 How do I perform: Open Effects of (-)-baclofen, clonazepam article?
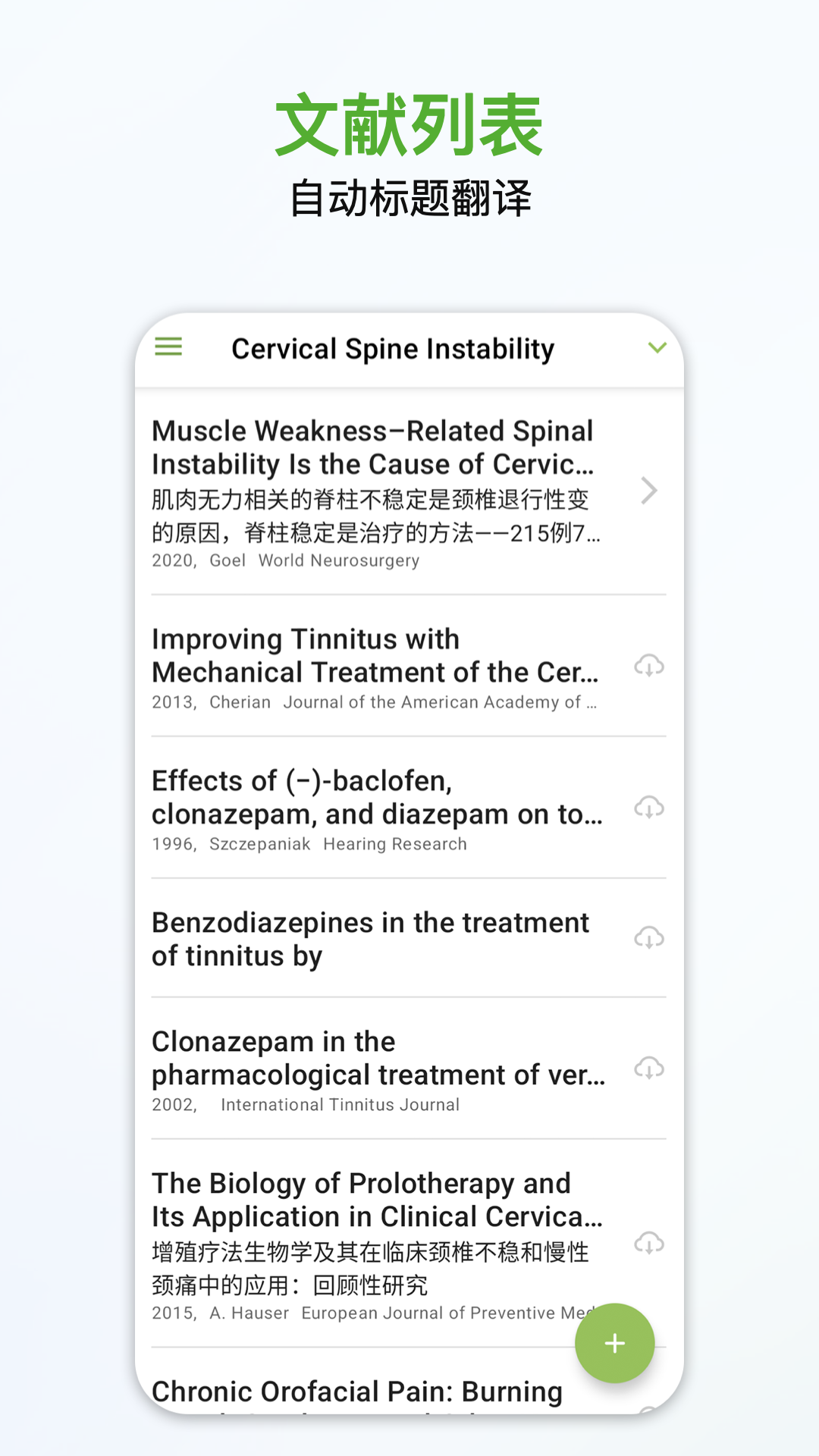coord(377,798)
